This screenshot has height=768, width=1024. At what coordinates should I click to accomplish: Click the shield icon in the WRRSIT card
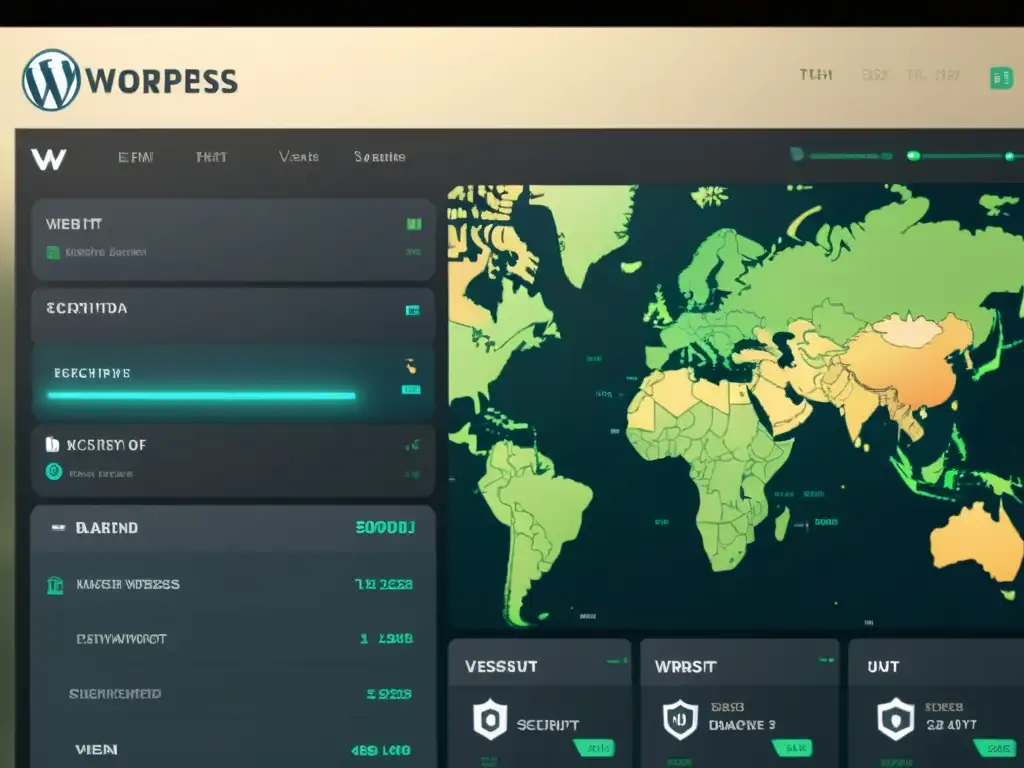pyautogui.click(x=680, y=720)
